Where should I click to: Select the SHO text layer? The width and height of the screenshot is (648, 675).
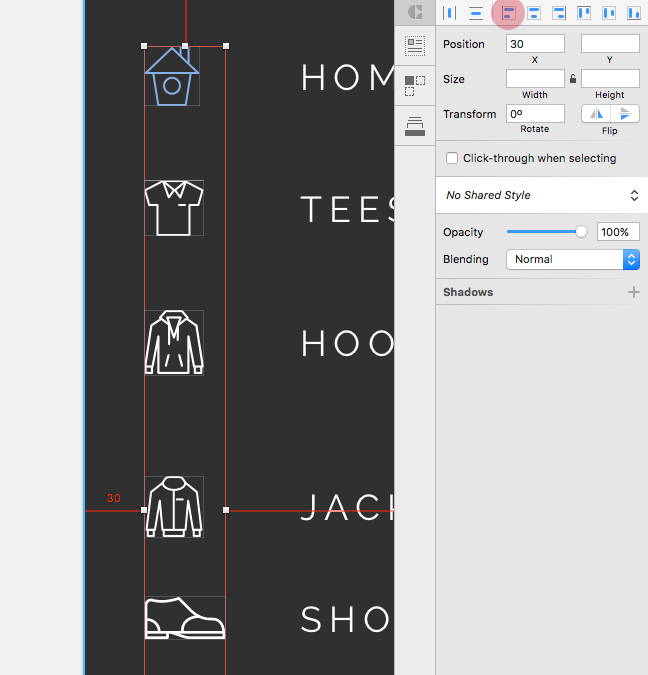[x=345, y=619]
